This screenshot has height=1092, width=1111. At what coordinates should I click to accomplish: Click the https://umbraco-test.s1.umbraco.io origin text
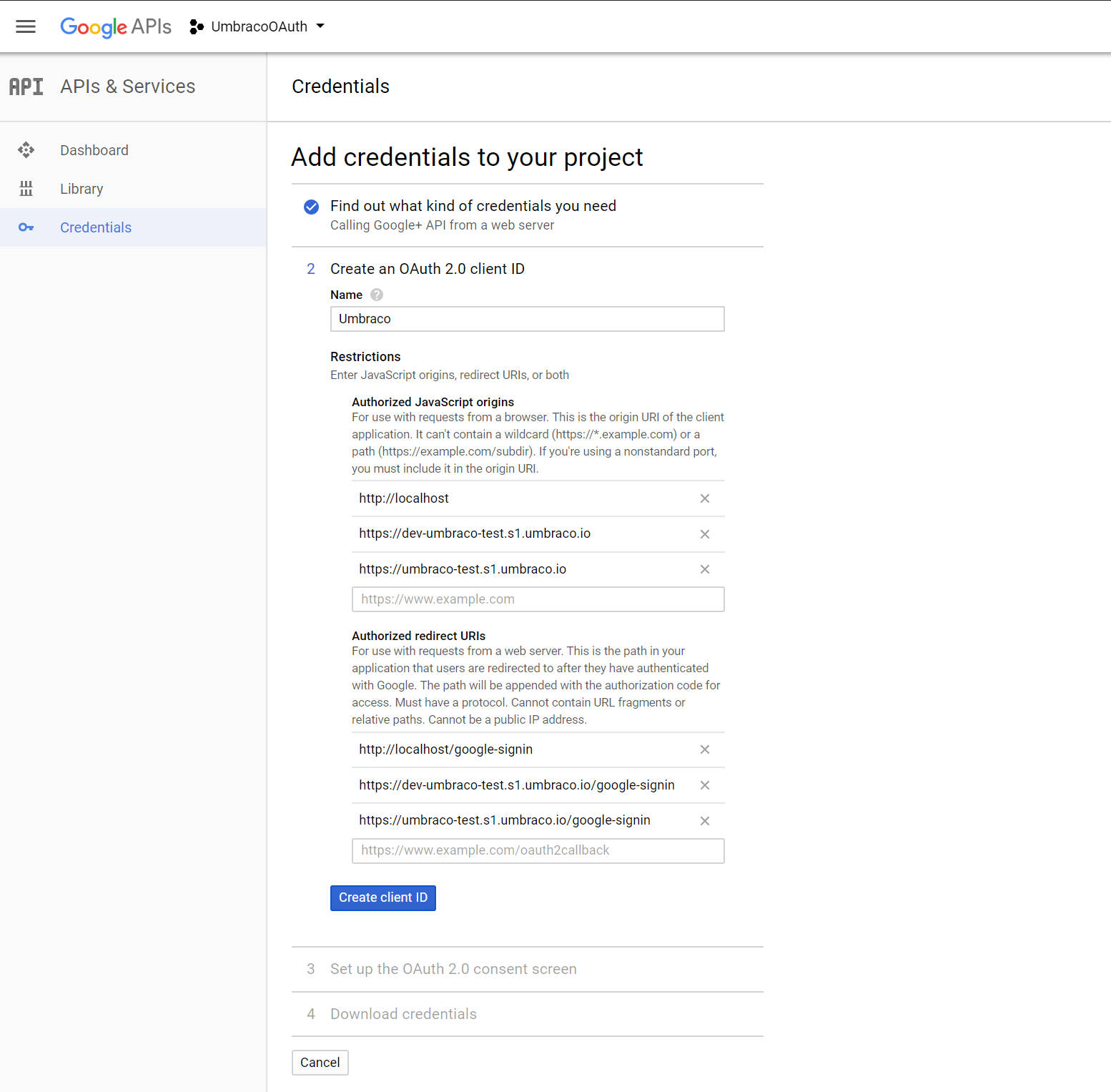click(x=463, y=569)
